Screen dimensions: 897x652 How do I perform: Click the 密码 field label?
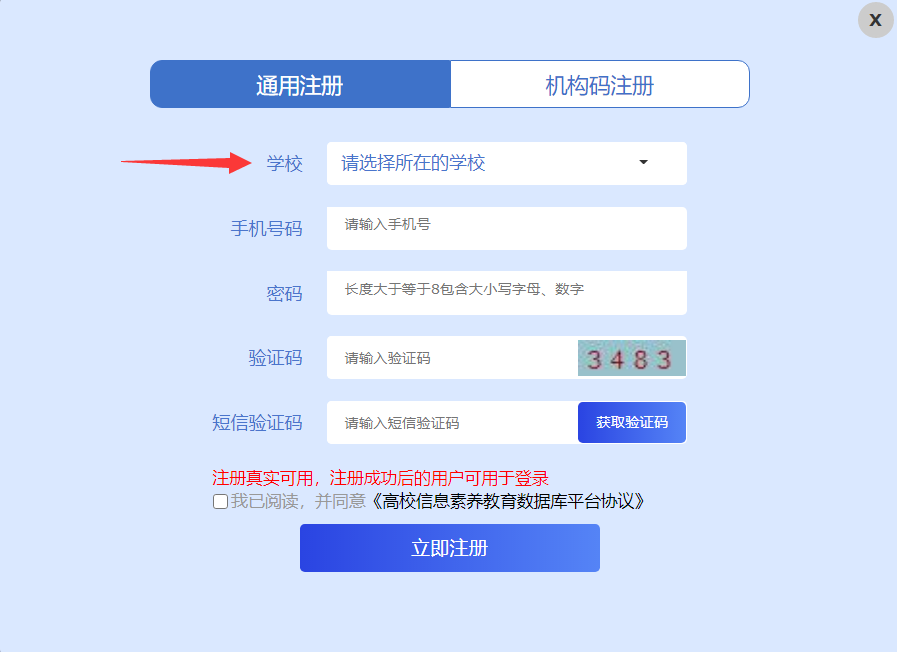pyautogui.click(x=284, y=293)
